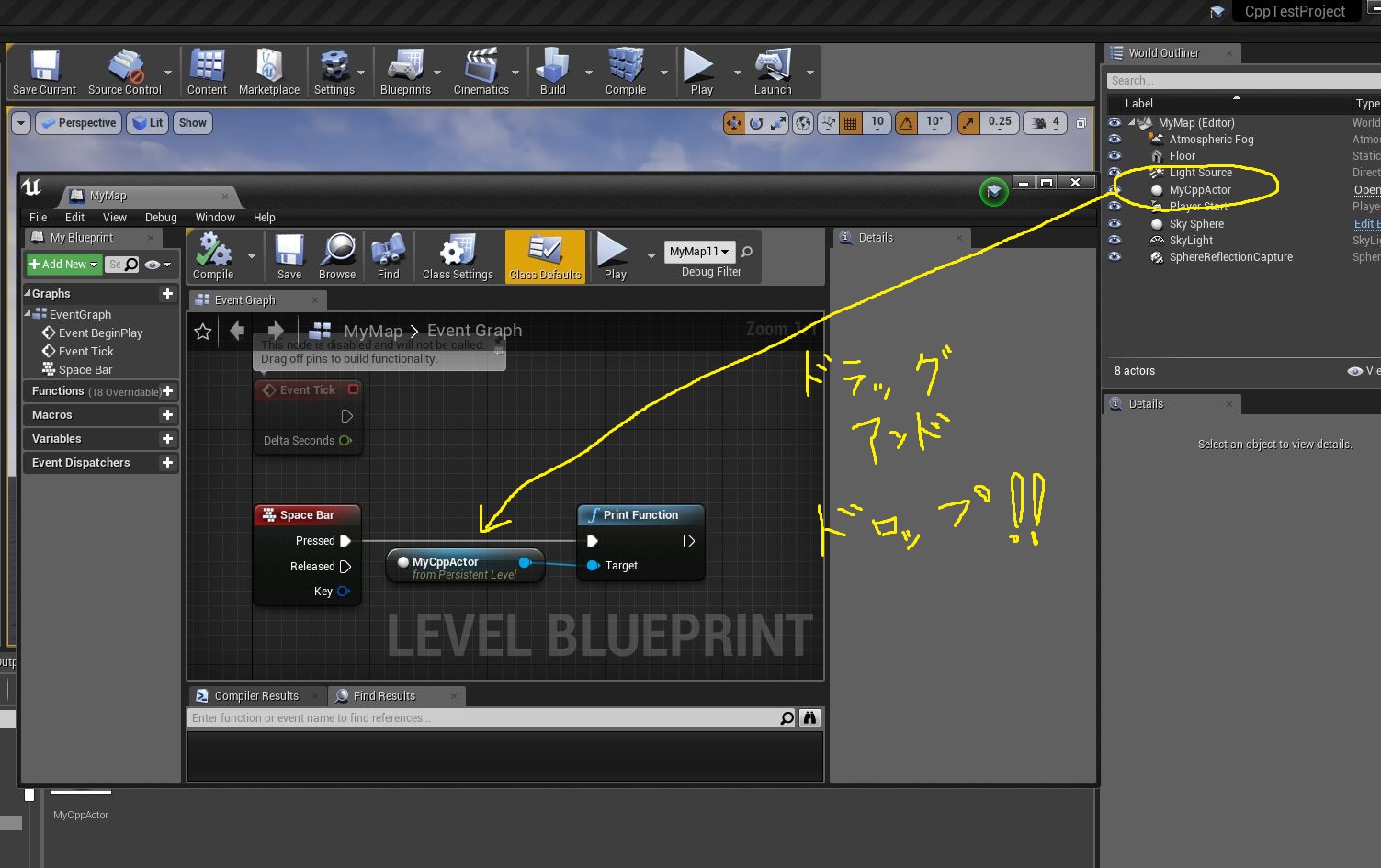Open the MyMap11 debug filter dropdown
This screenshot has width=1381, height=868.
pyautogui.click(x=700, y=252)
